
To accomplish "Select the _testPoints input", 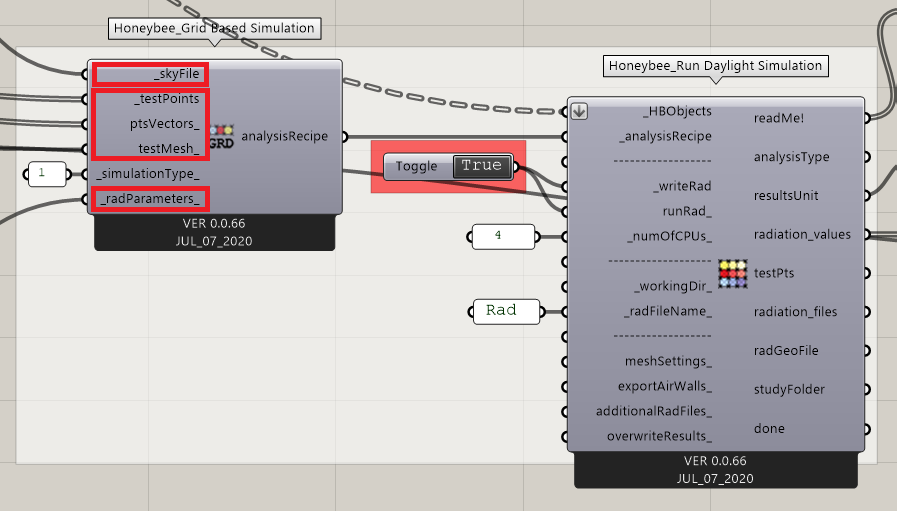I will pyautogui.click(x=167, y=99).
